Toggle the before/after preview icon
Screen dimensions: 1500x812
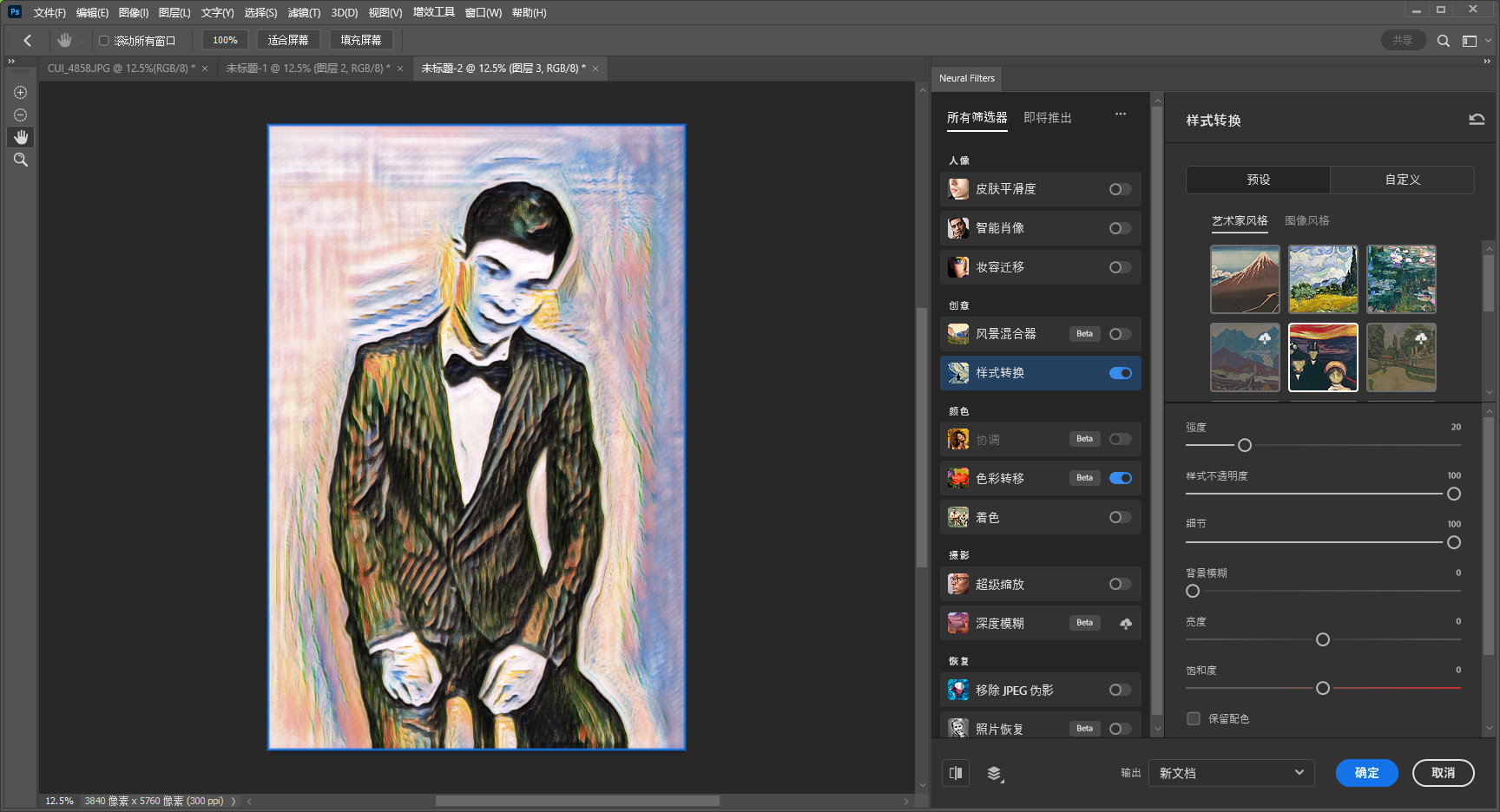click(x=956, y=773)
